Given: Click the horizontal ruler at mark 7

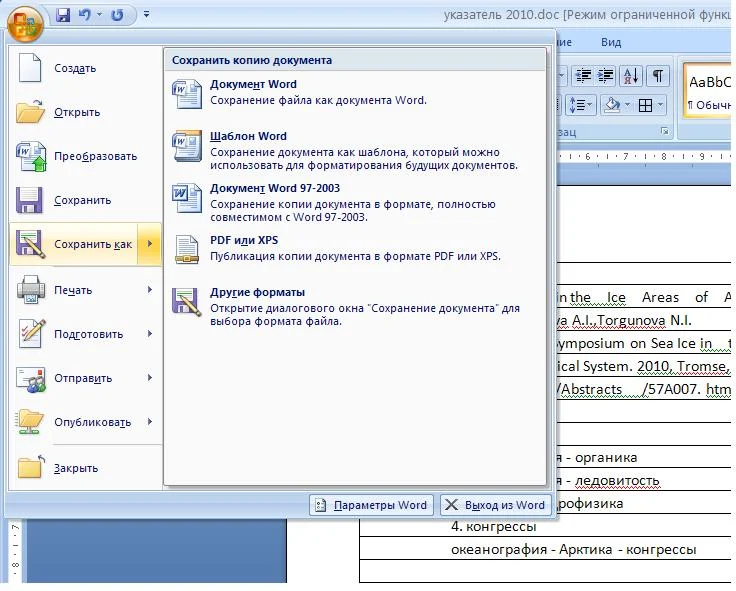Looking at the screenshot, I should point(625,156).
